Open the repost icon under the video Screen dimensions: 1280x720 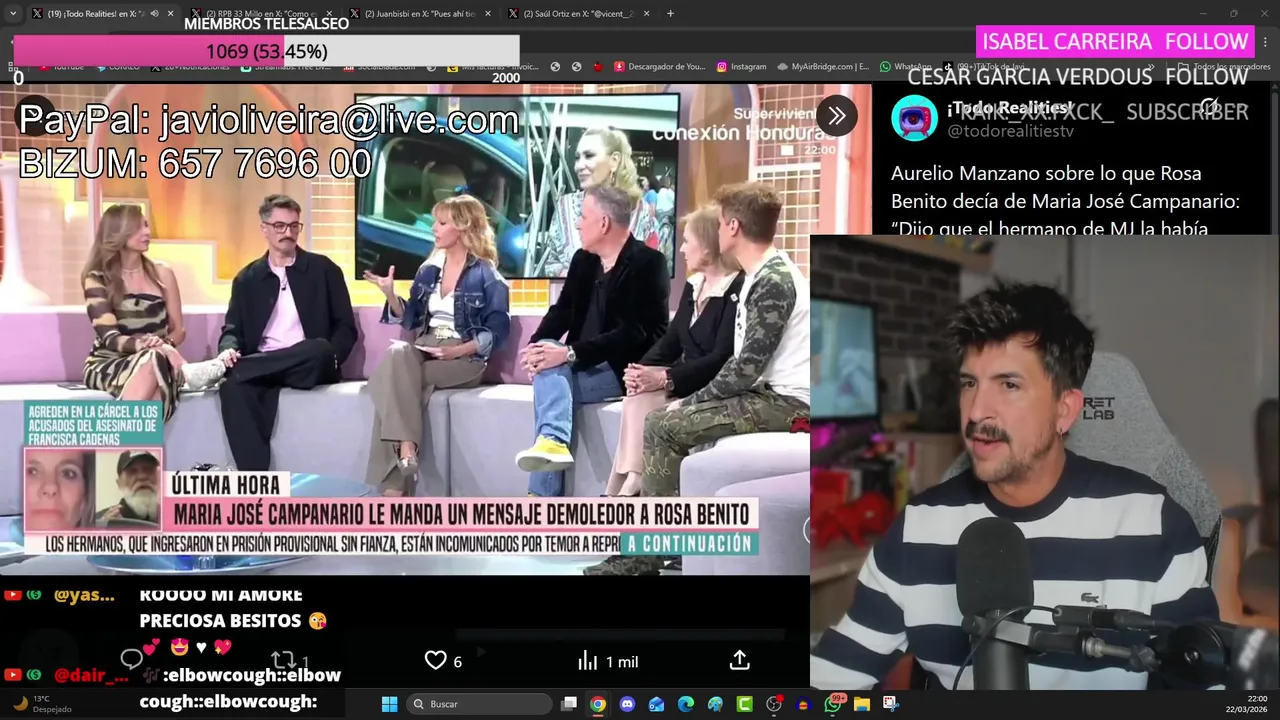coord(283,660)
